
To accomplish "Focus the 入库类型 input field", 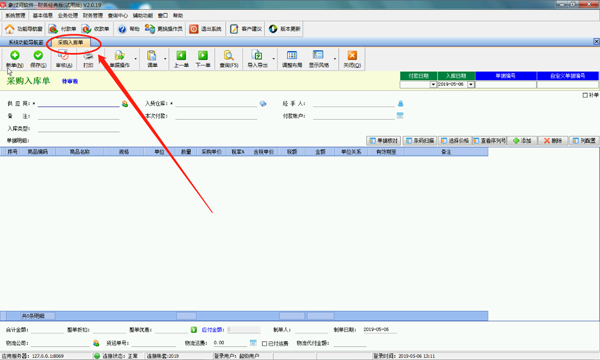I will point(78,129).
